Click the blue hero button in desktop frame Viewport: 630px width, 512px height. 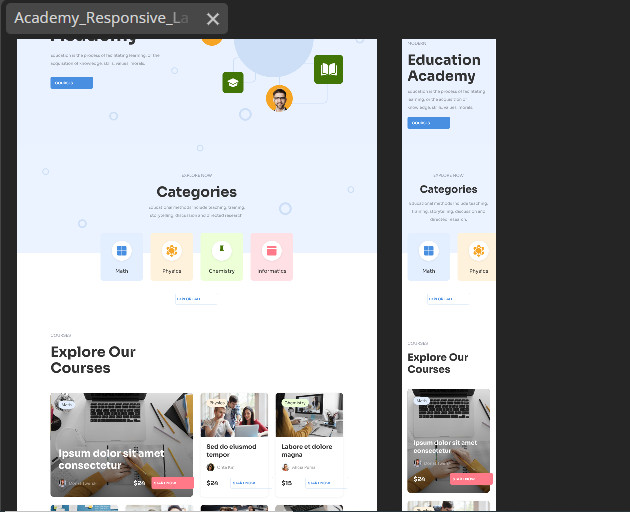click(x=72, y=83)
